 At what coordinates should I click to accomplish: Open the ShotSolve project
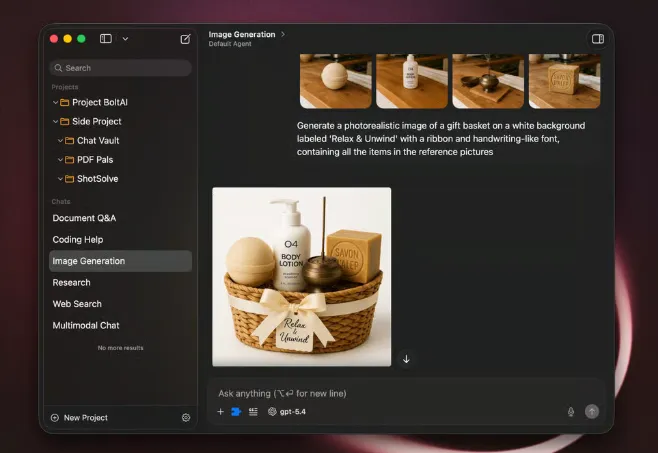pos(98,179)
